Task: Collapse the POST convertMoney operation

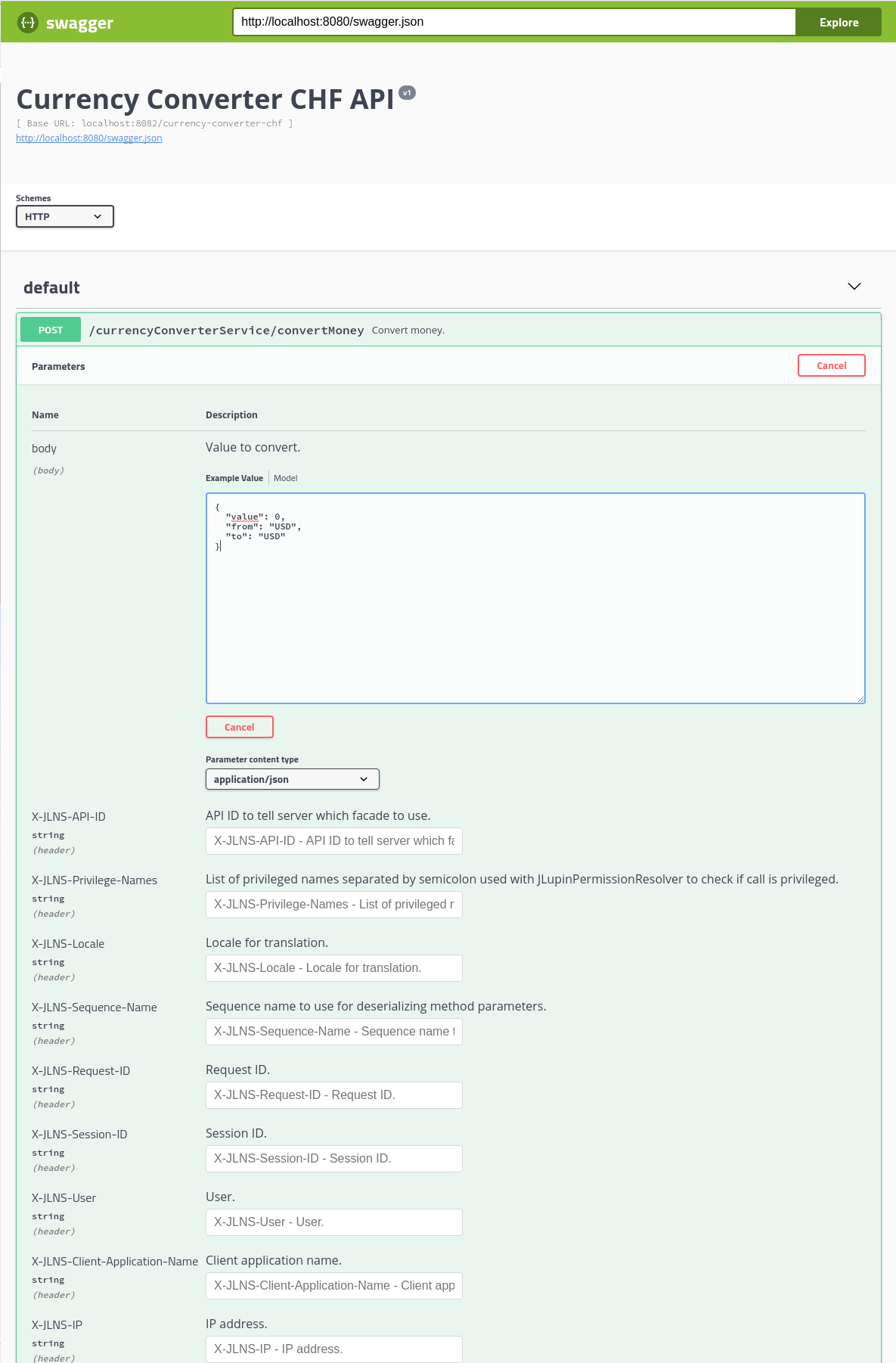Action: pos(227,331)
